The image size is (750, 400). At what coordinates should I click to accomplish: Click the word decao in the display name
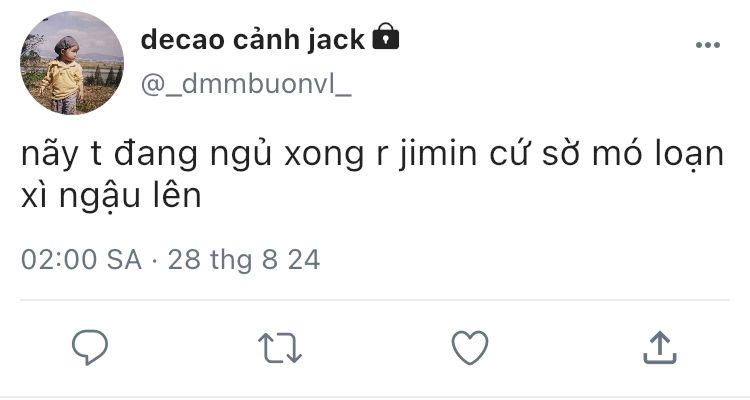point(183,40)
